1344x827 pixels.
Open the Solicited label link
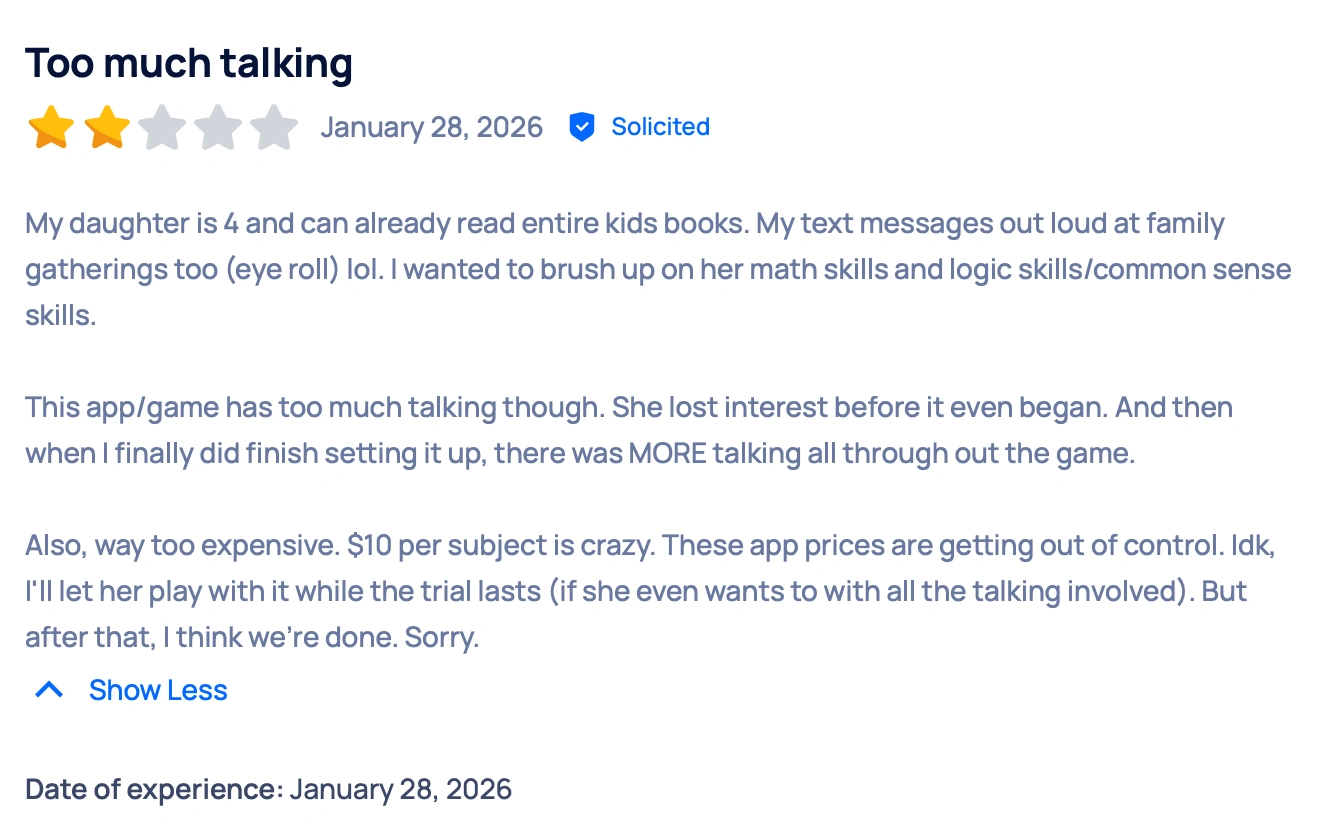point(660,127)
